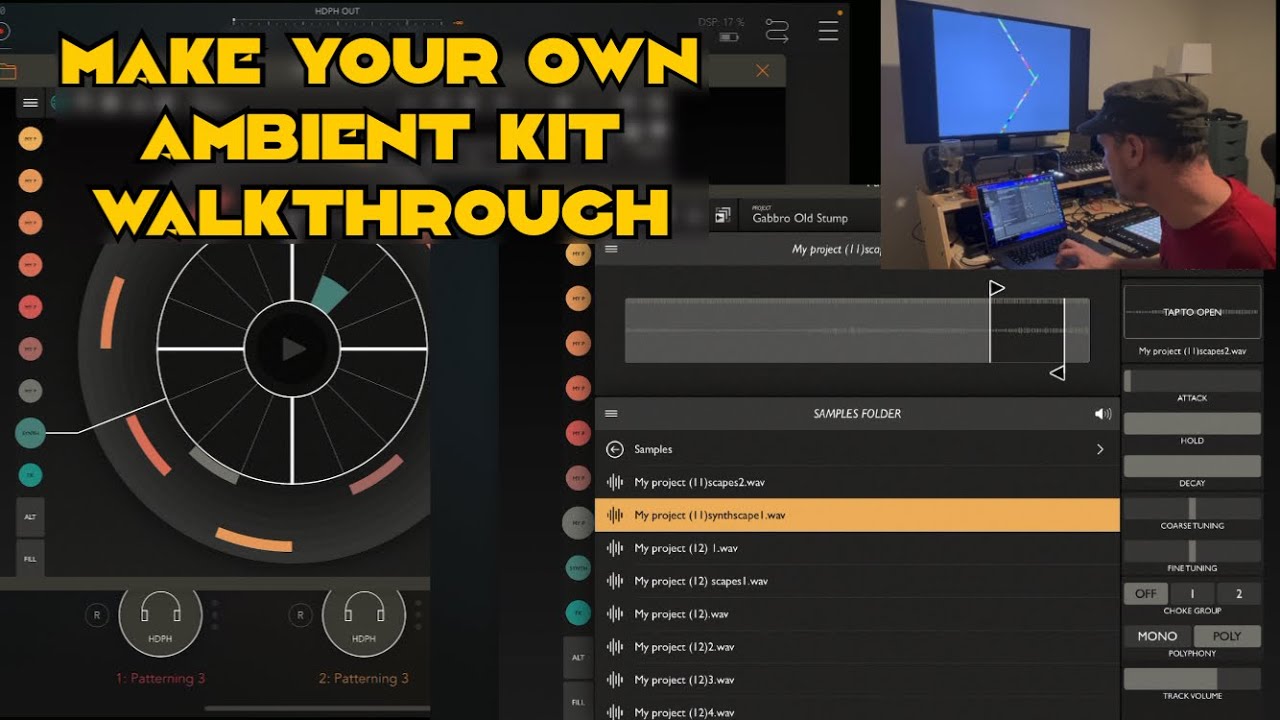Switch polyphony to MONO

tap(1157, 636)
